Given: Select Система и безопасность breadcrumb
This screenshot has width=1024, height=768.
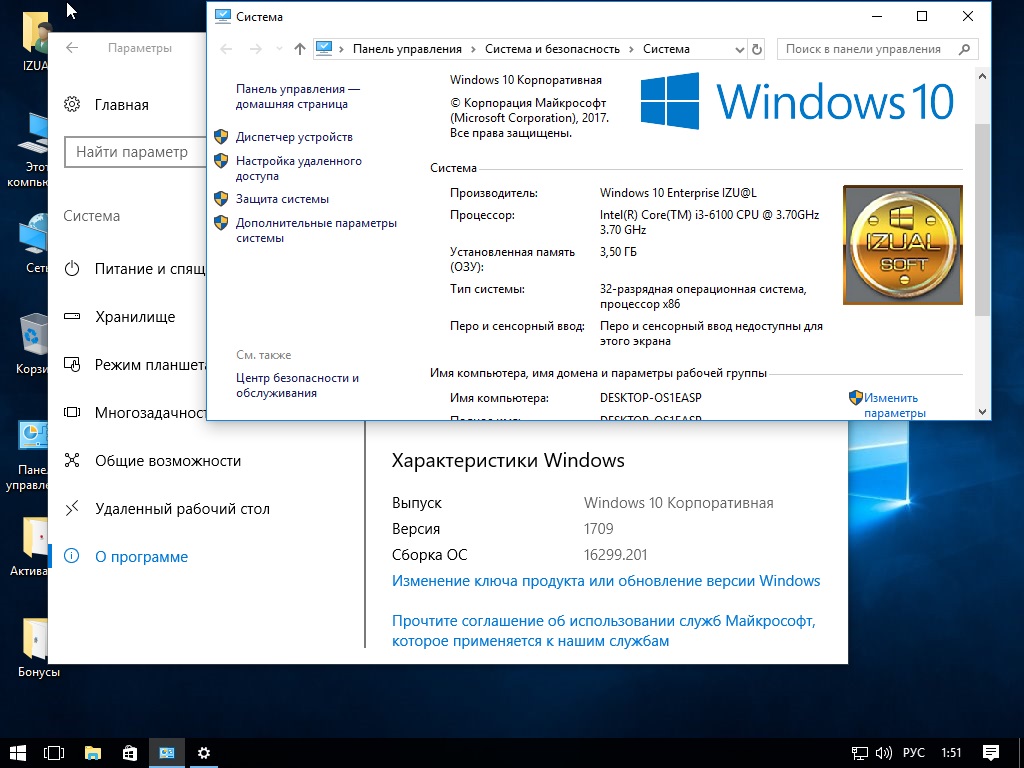Looking at the screenshot, I should click(x=552, y=49).
